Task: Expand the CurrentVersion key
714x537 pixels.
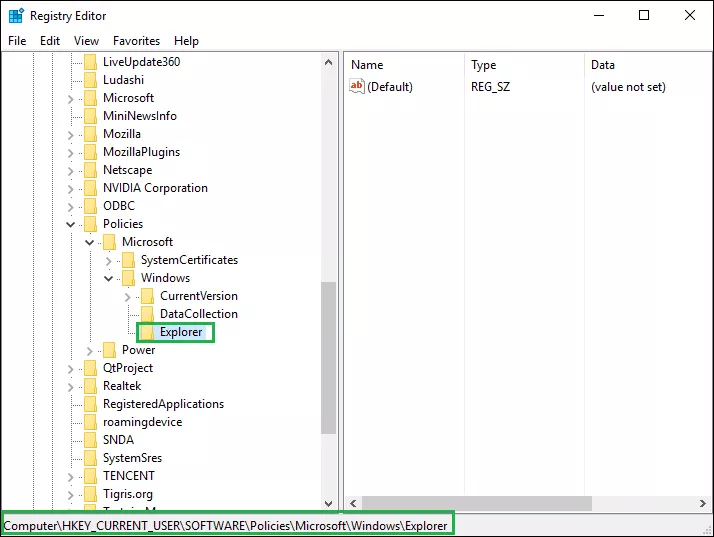Action: [128, 297]
